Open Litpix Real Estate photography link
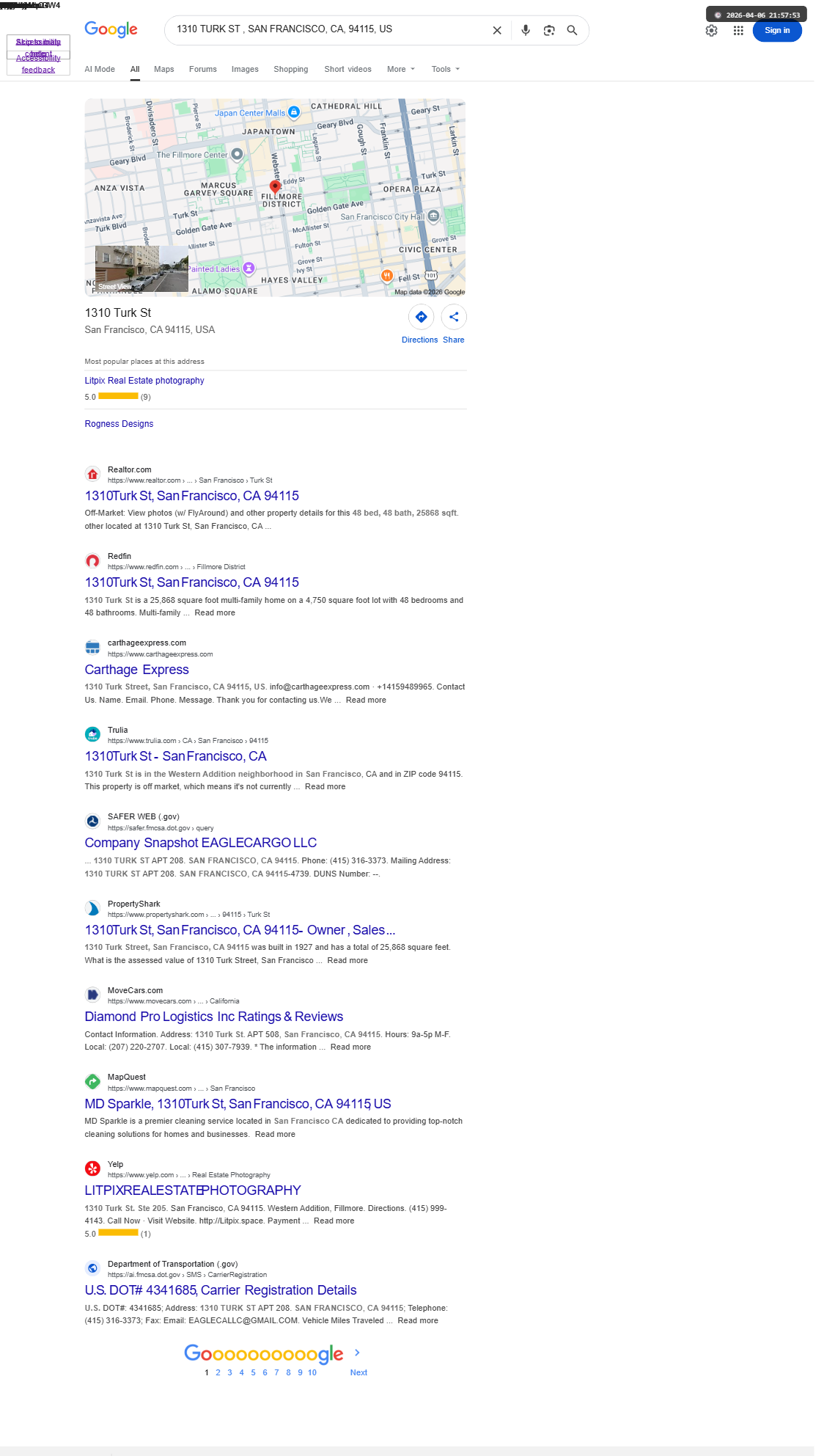 (144, 381)
